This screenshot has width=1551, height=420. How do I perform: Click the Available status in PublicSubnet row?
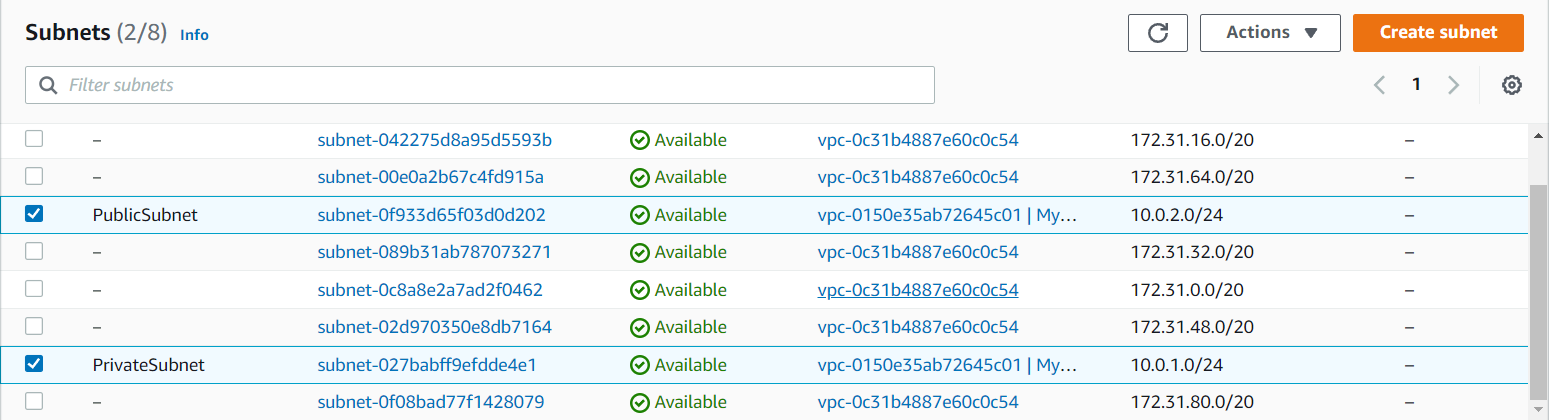click(678, 215)
